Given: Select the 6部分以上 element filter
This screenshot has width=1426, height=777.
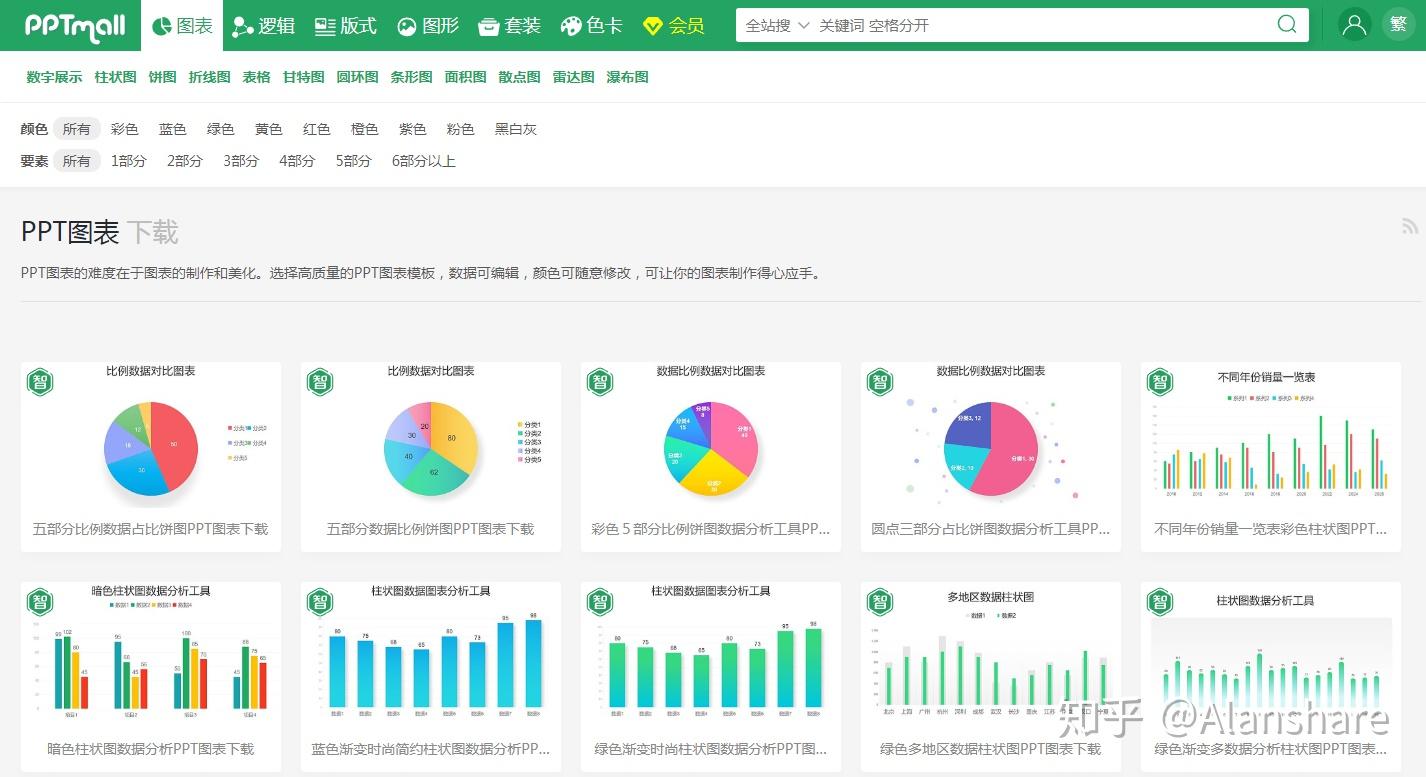Looking at the screenshot, I should click(x=424, y=161).
